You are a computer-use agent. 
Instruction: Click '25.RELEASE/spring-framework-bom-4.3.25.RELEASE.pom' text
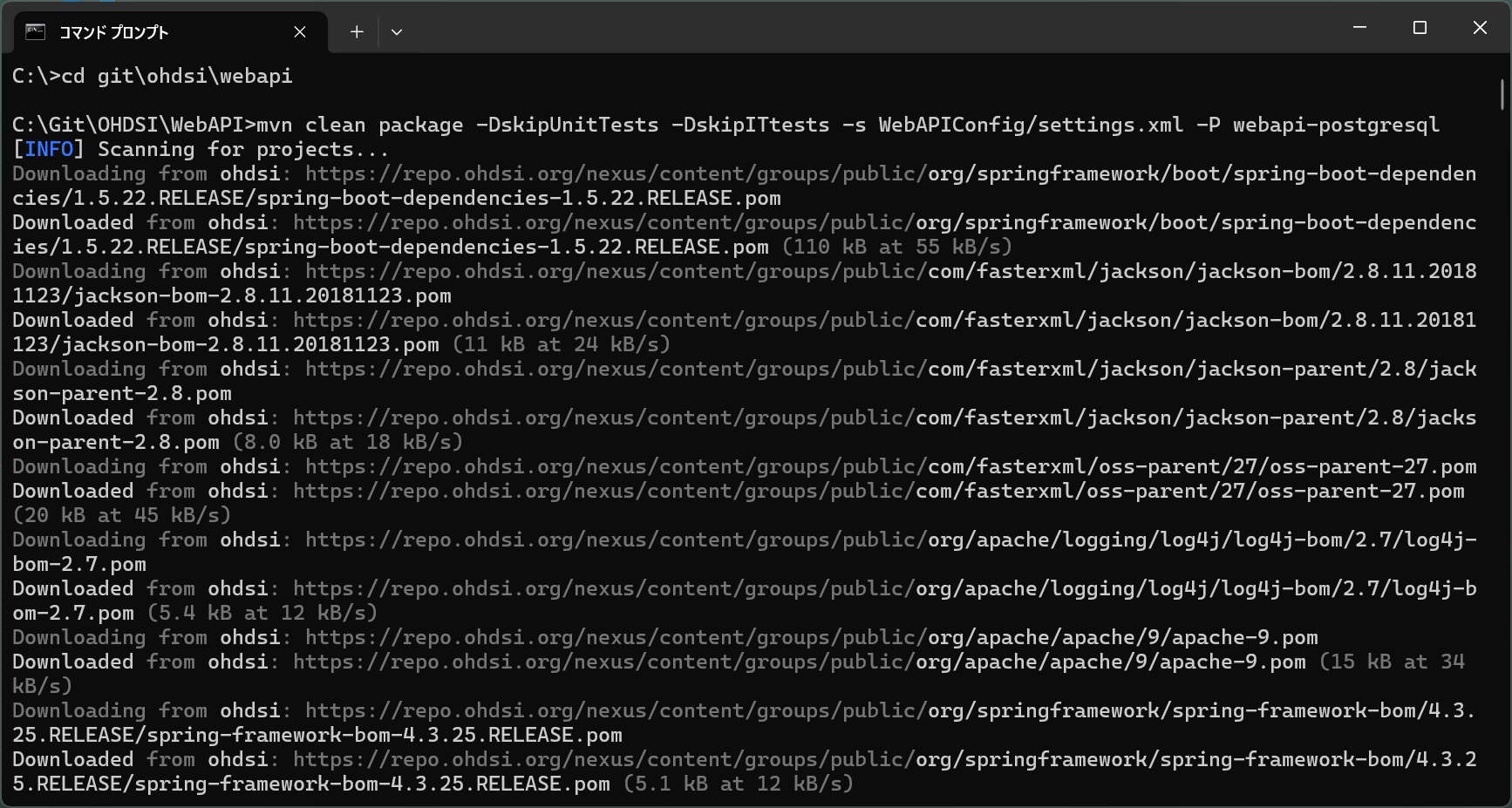[x=317, y=735]
